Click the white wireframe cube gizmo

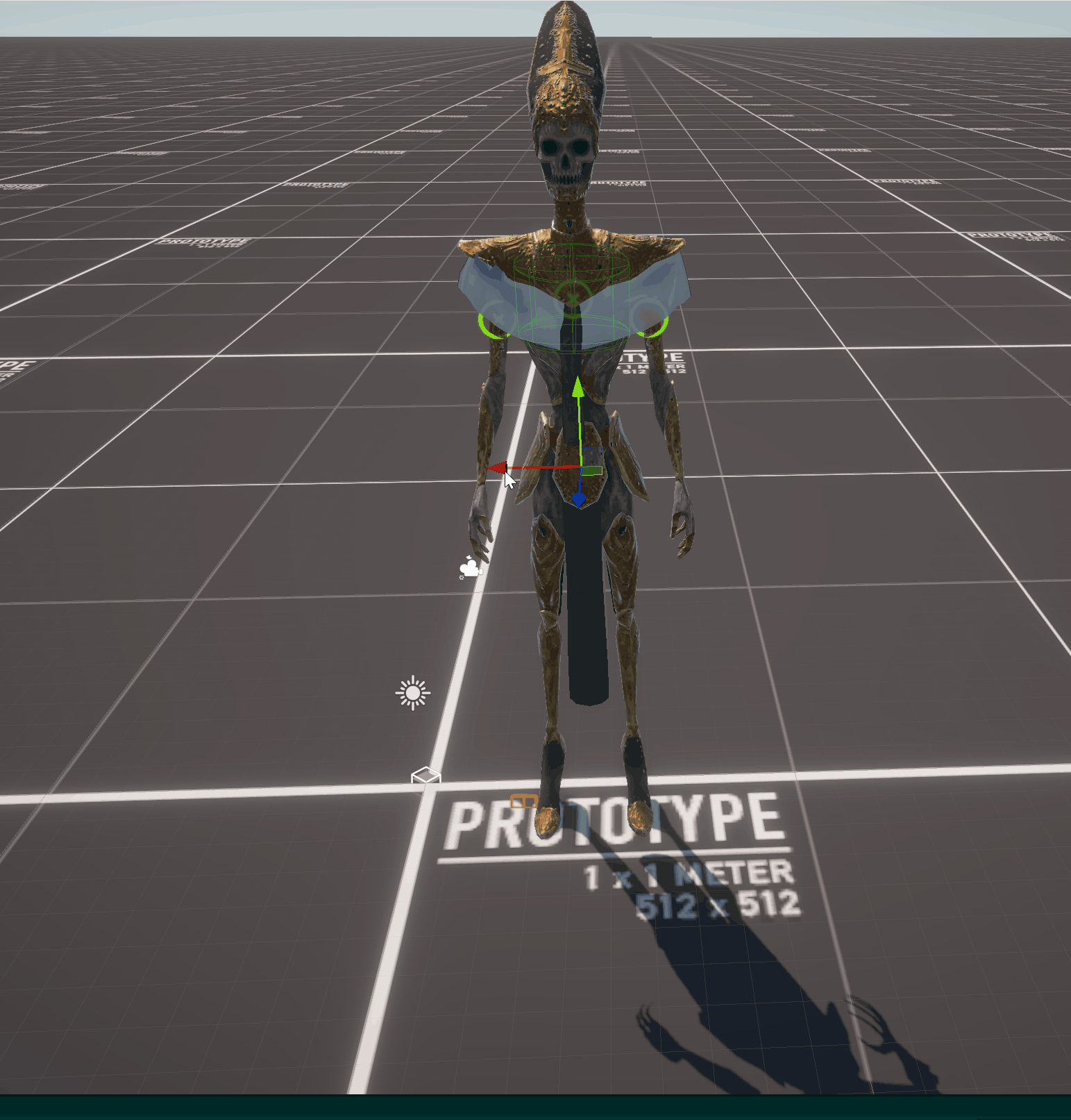pyautogui.click(x=425, y=776)
